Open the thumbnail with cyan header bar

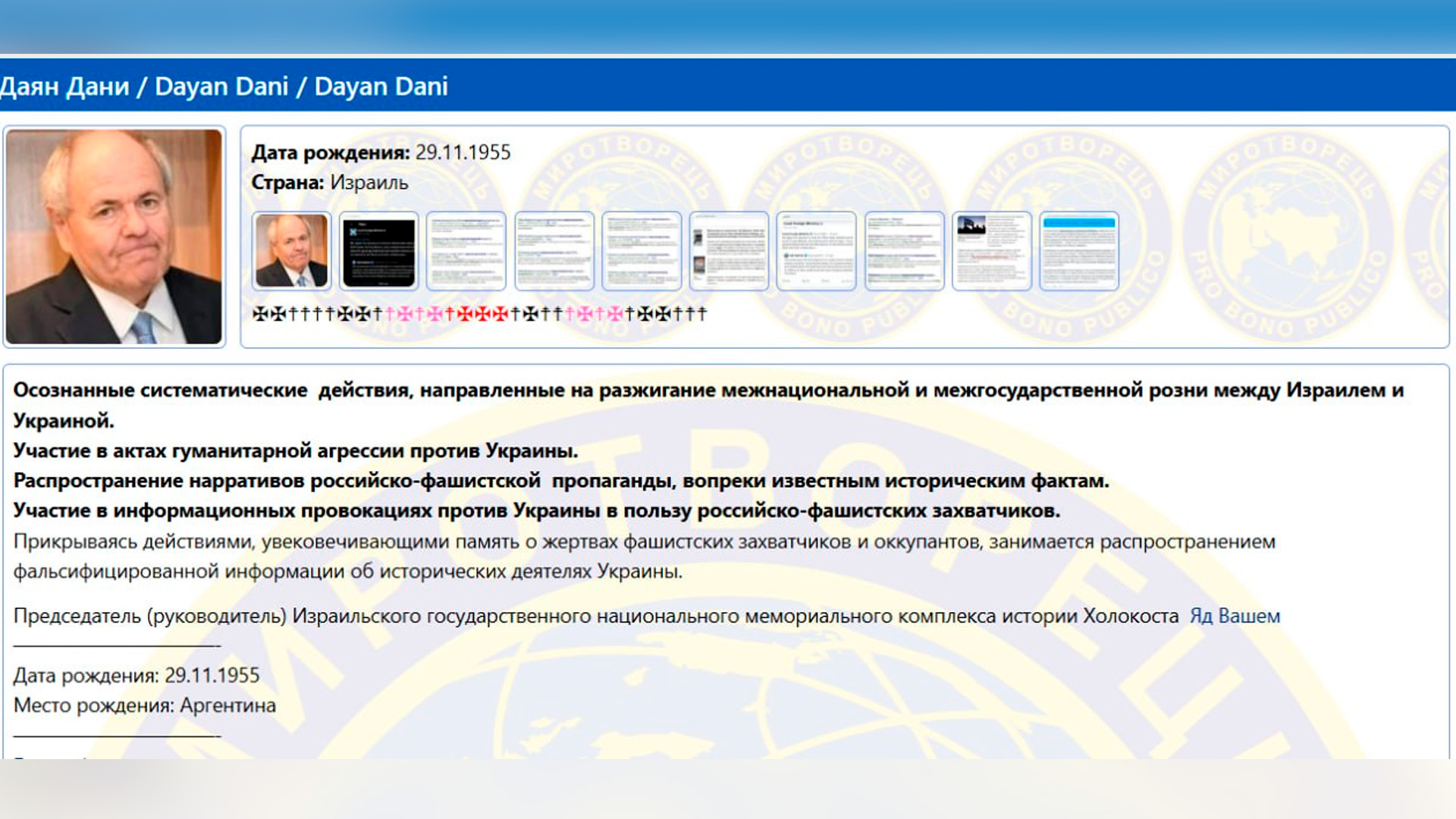[1079, 251]
